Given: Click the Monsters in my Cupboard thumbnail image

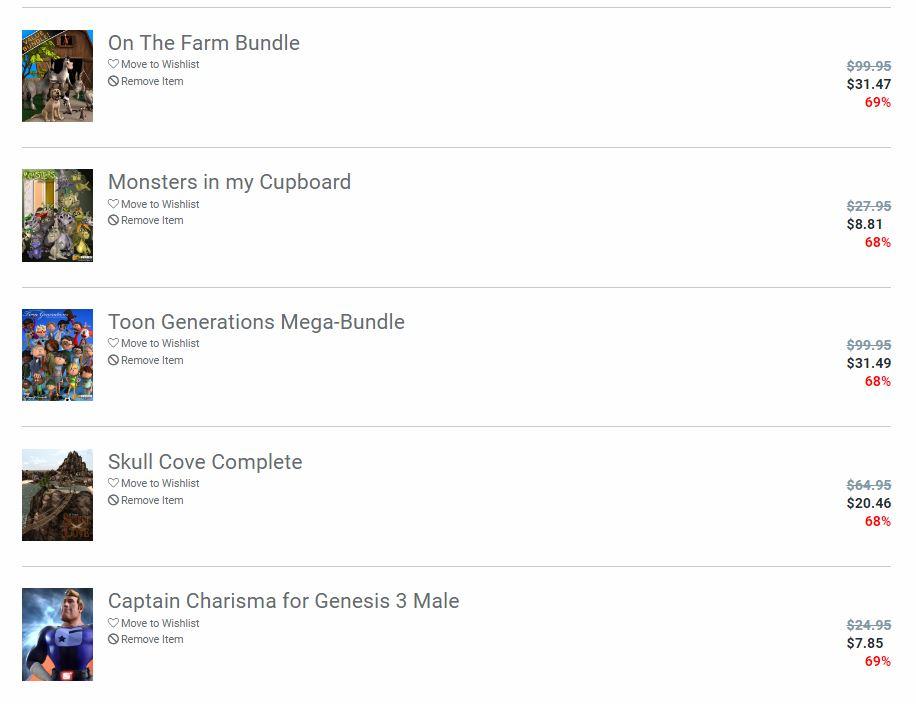Looking at the screenshot, I should pos(57,215).
